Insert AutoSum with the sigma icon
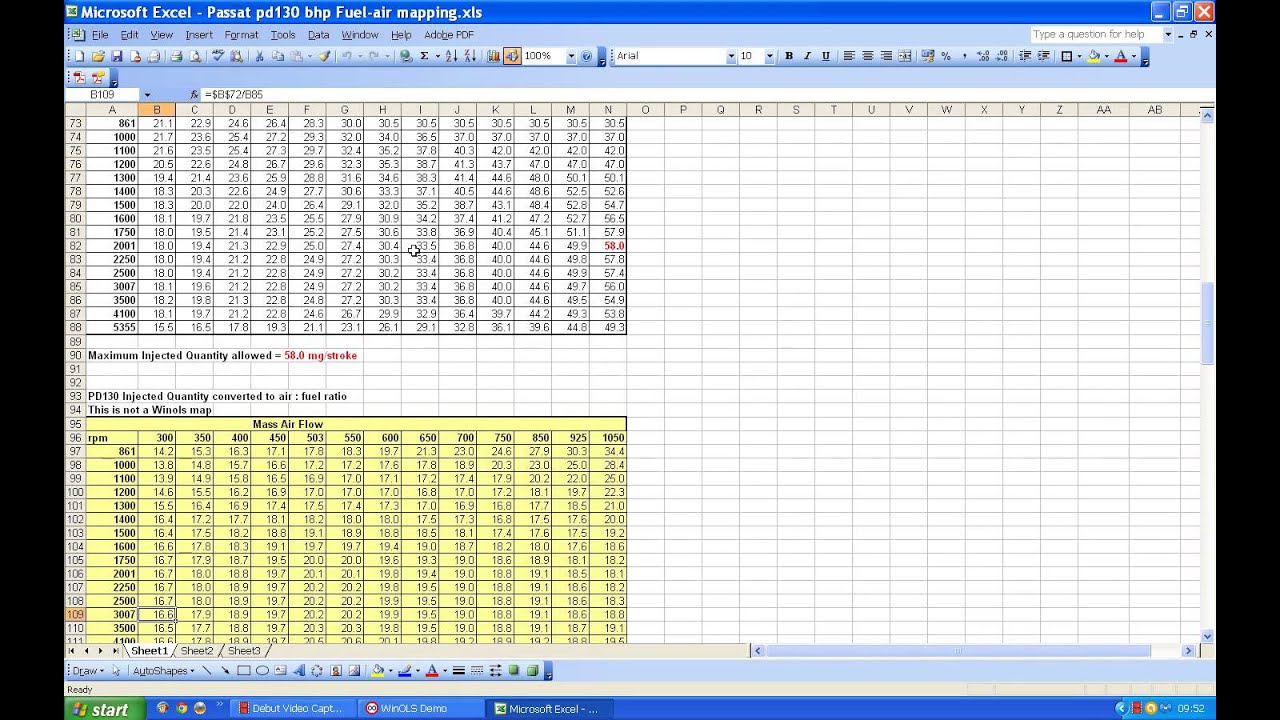The height and width of the screenshot is (720, 1280). click(424, 56)
